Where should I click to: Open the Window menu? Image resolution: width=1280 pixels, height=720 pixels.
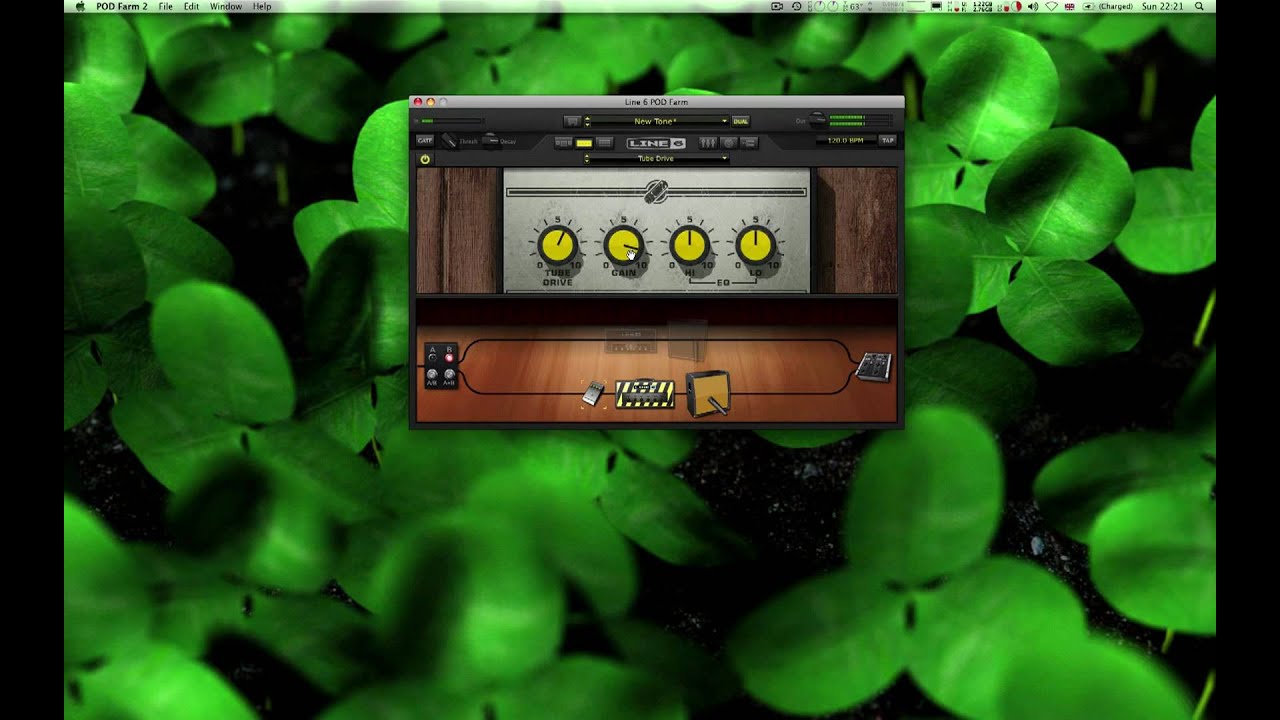pyautogui.click(x=225, y=6)
